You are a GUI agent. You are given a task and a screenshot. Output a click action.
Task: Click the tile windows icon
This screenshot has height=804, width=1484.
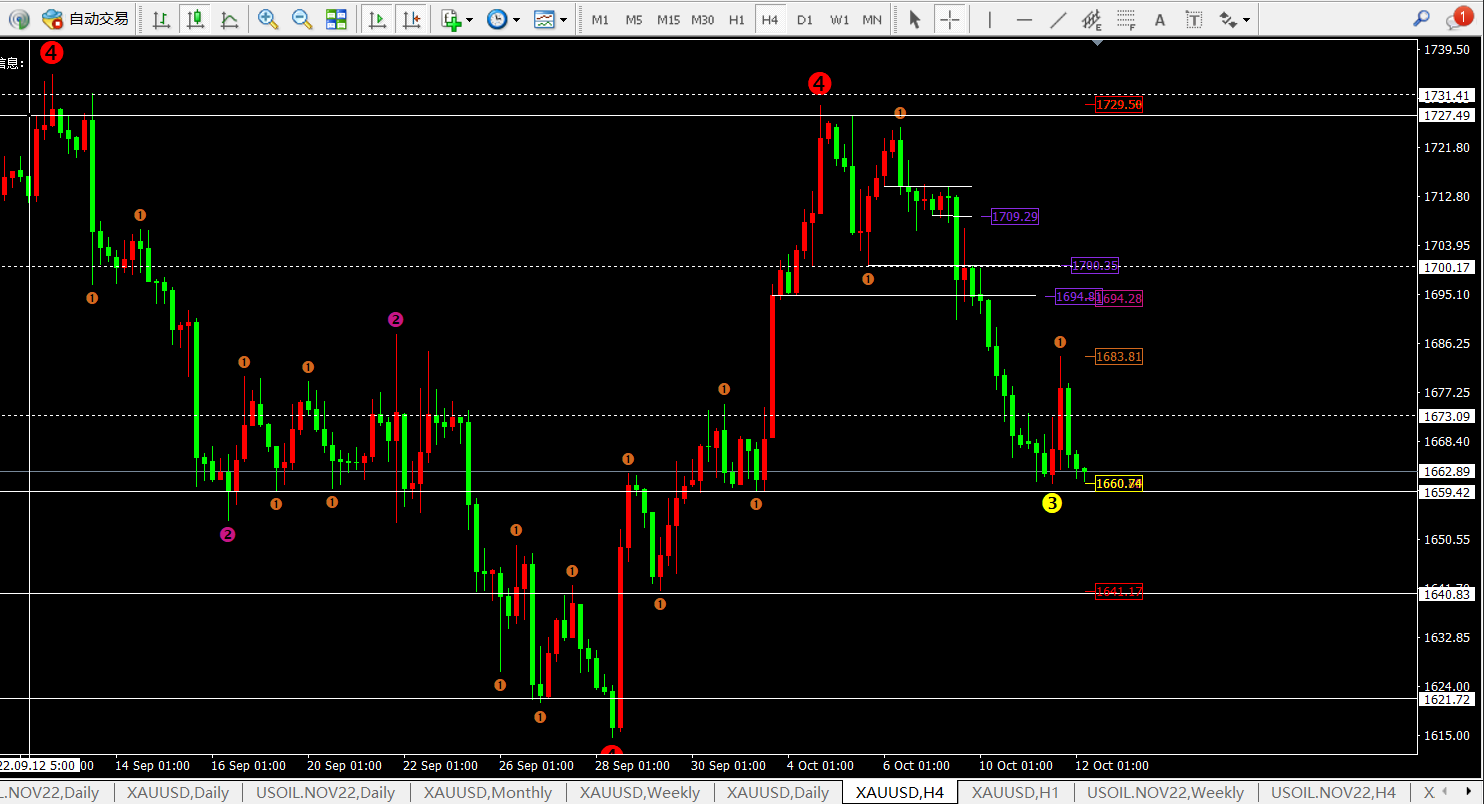click(337, 19)
